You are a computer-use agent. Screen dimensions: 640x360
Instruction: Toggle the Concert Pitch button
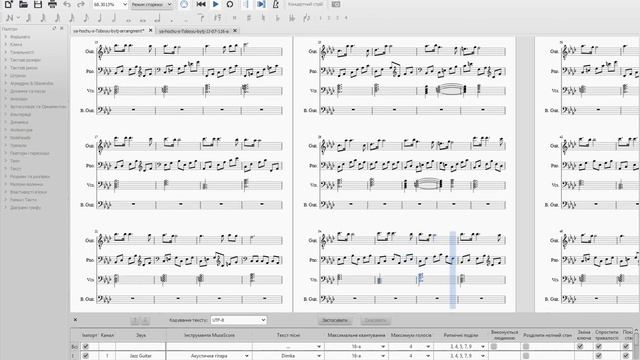[x=305, y=4]
